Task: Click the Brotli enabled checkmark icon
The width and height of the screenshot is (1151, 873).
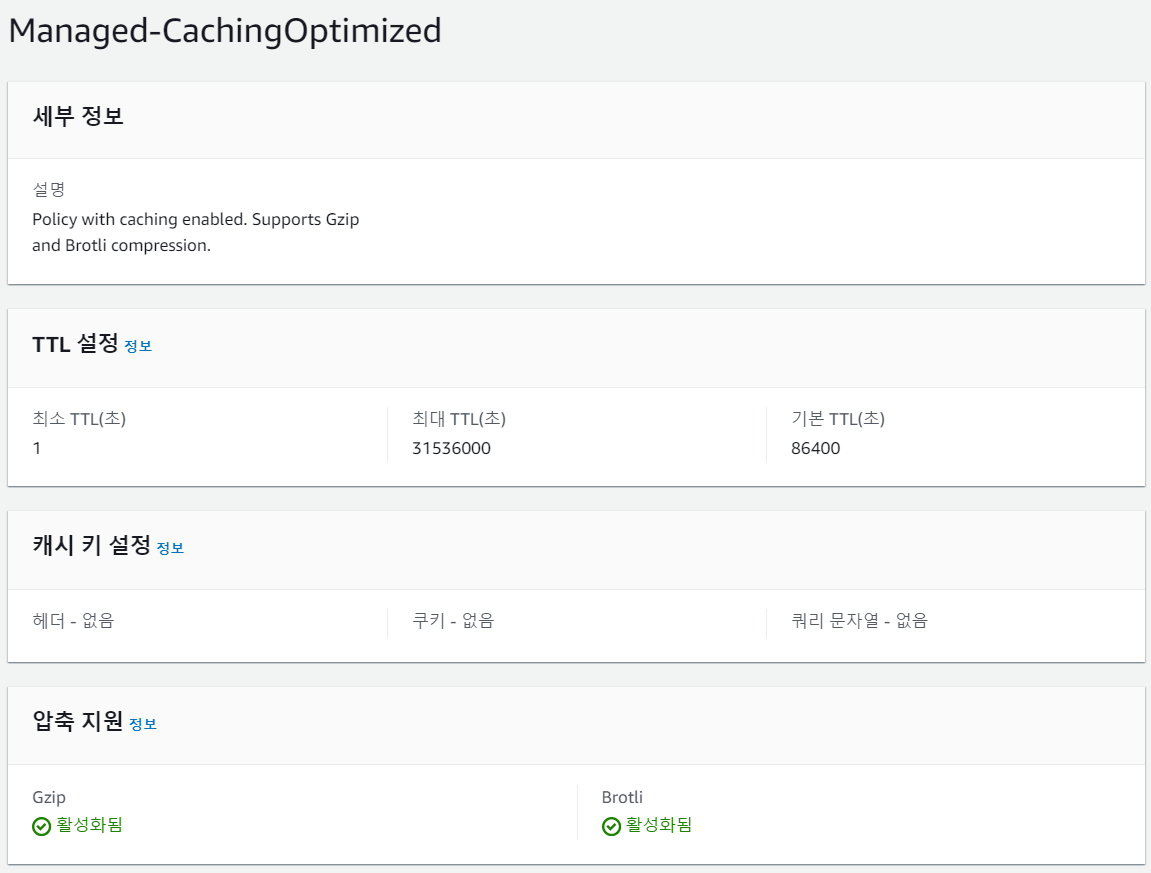Action: 611,826
